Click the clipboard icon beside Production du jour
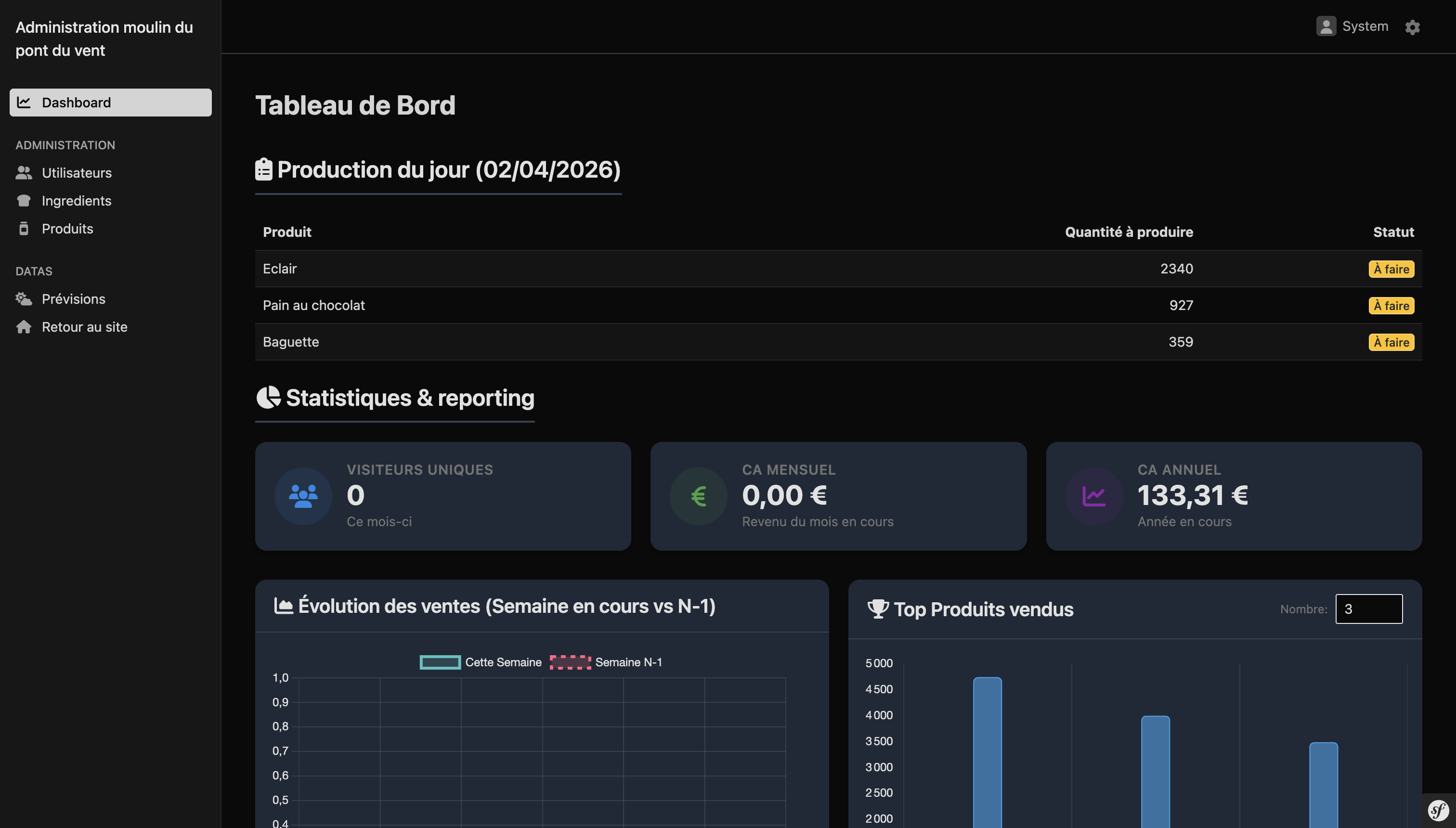The image size is (1456, 828). tap(263, 169)
